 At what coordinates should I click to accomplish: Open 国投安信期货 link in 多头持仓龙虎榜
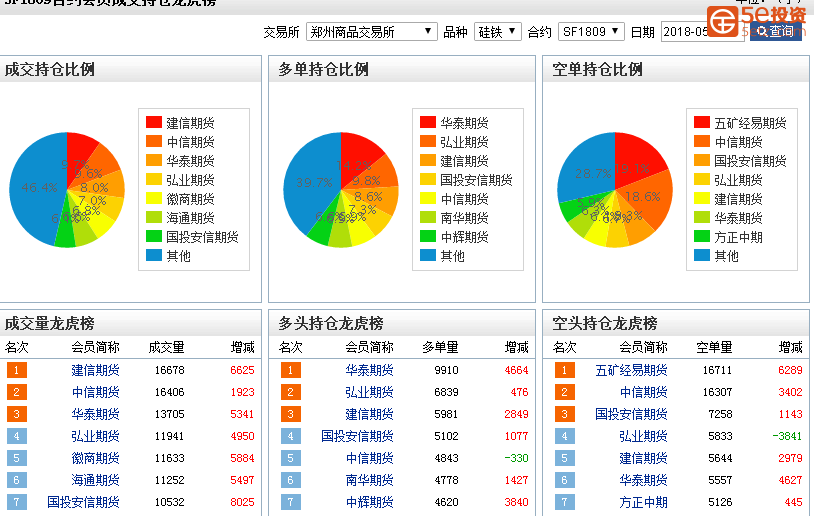358,436
